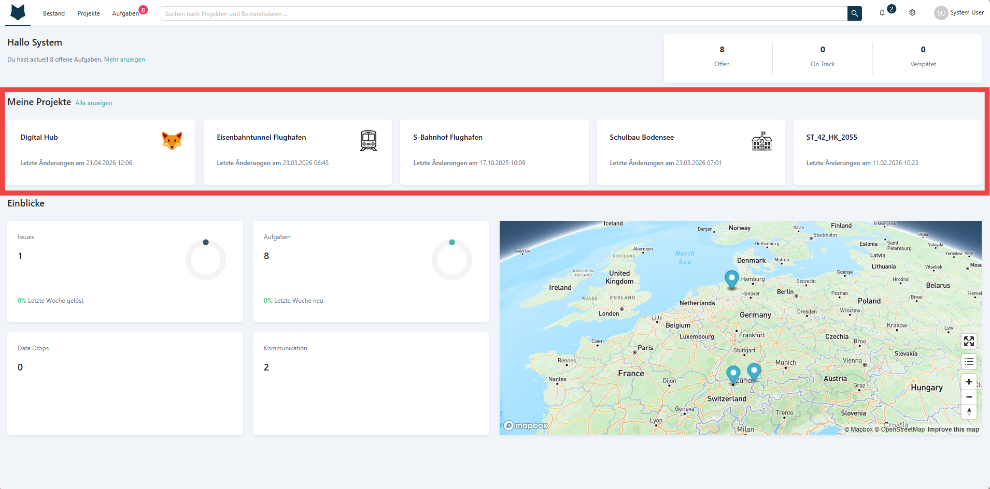The width and height of the screenshot is (990, 489).
Task: Follow the Alle anzeigen projects link
Action: 93,102
